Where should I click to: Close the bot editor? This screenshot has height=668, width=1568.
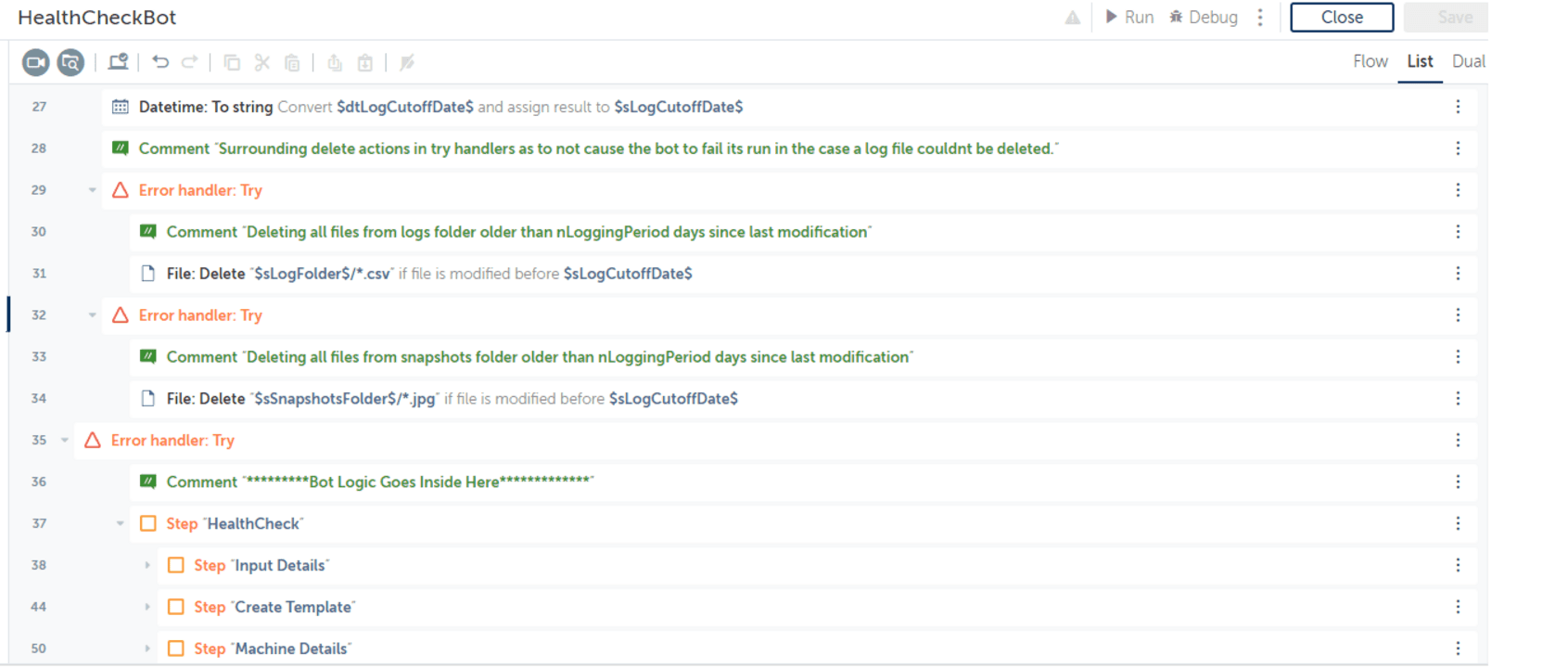(1342, 18)
